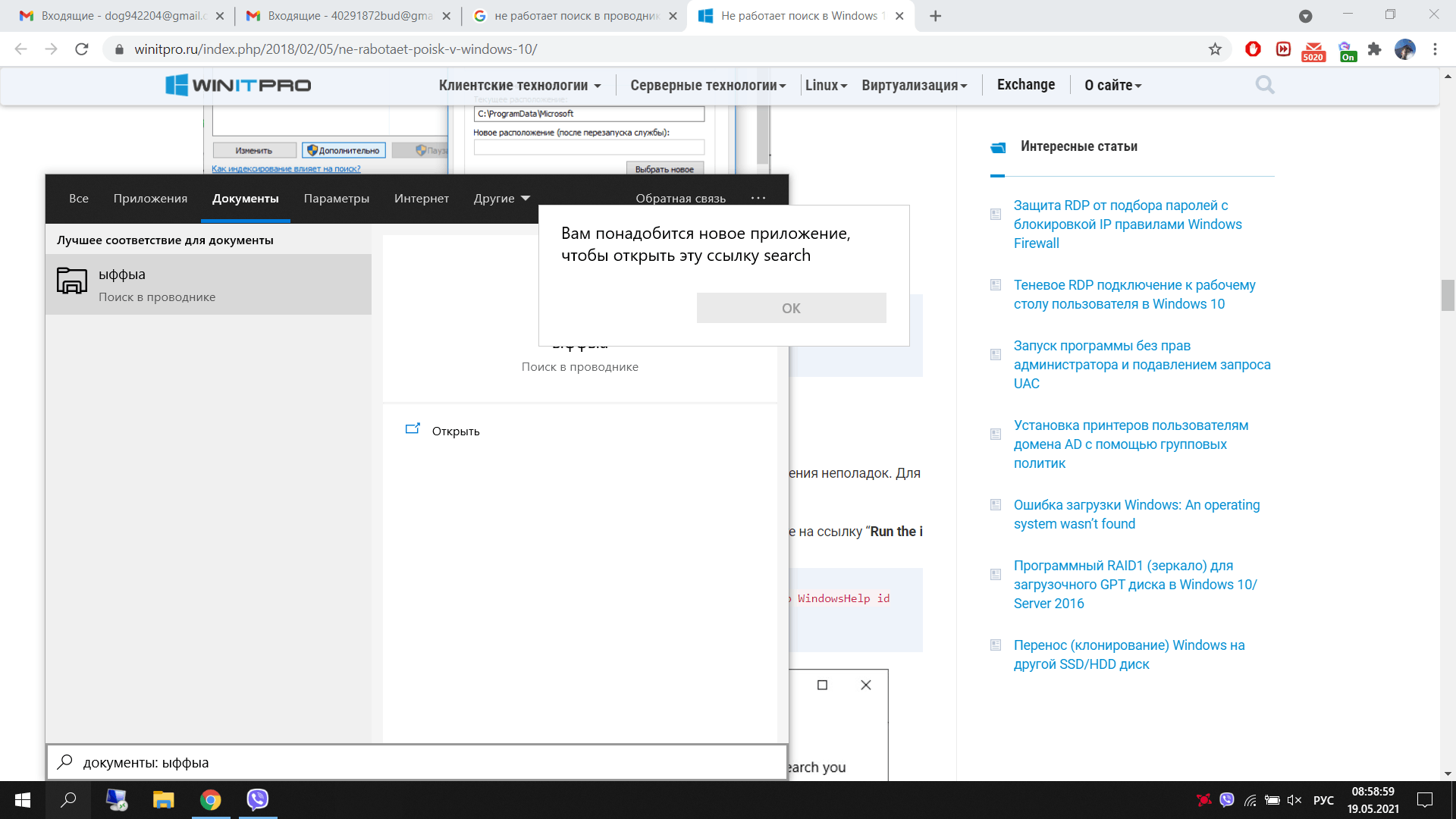Viewport: 1456px width, 819px height.
Task: Click the address bar URL
Action: 336,49
